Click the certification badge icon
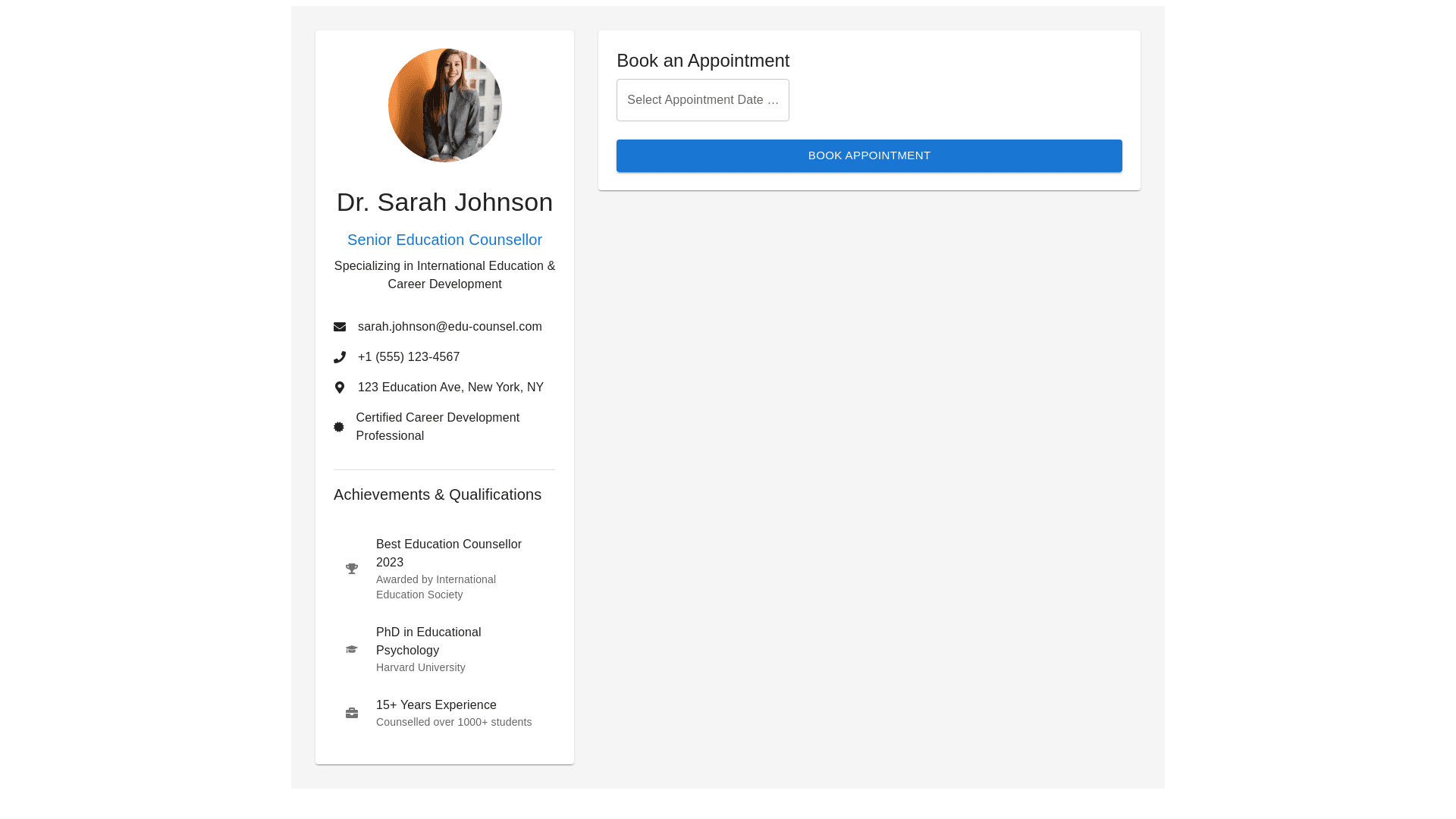The height and width of the screenshot is (819, 1456). [339, 427]
